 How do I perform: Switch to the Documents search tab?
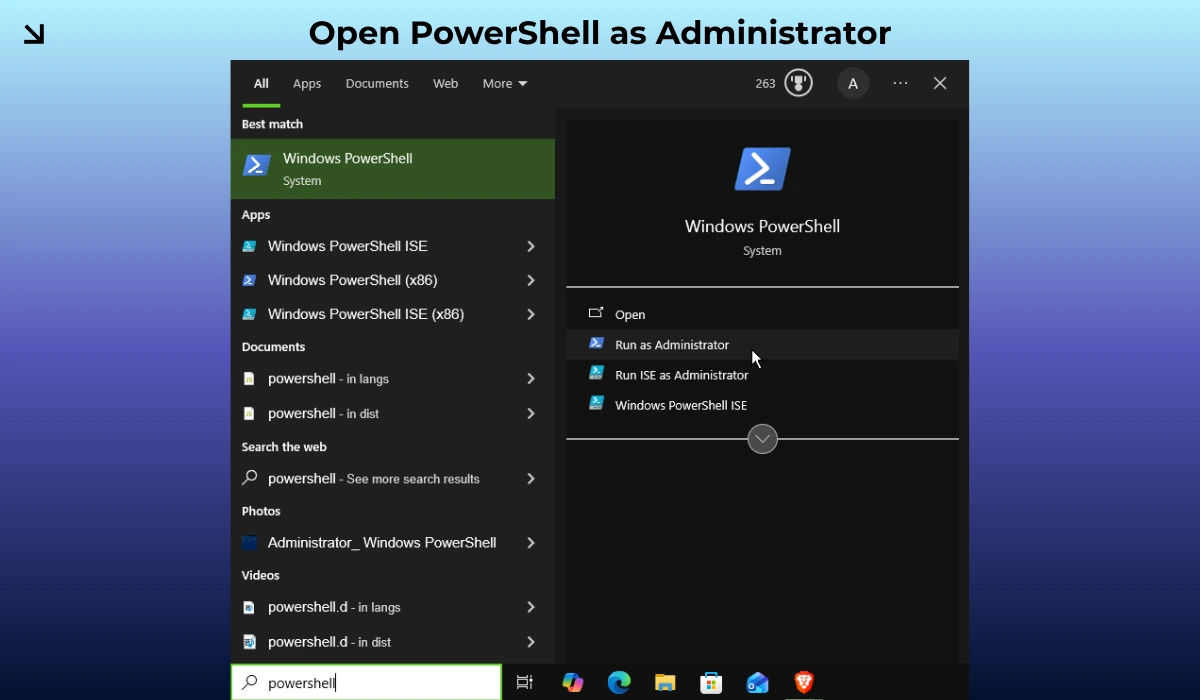pyautogui.click(x=377, y=84)
